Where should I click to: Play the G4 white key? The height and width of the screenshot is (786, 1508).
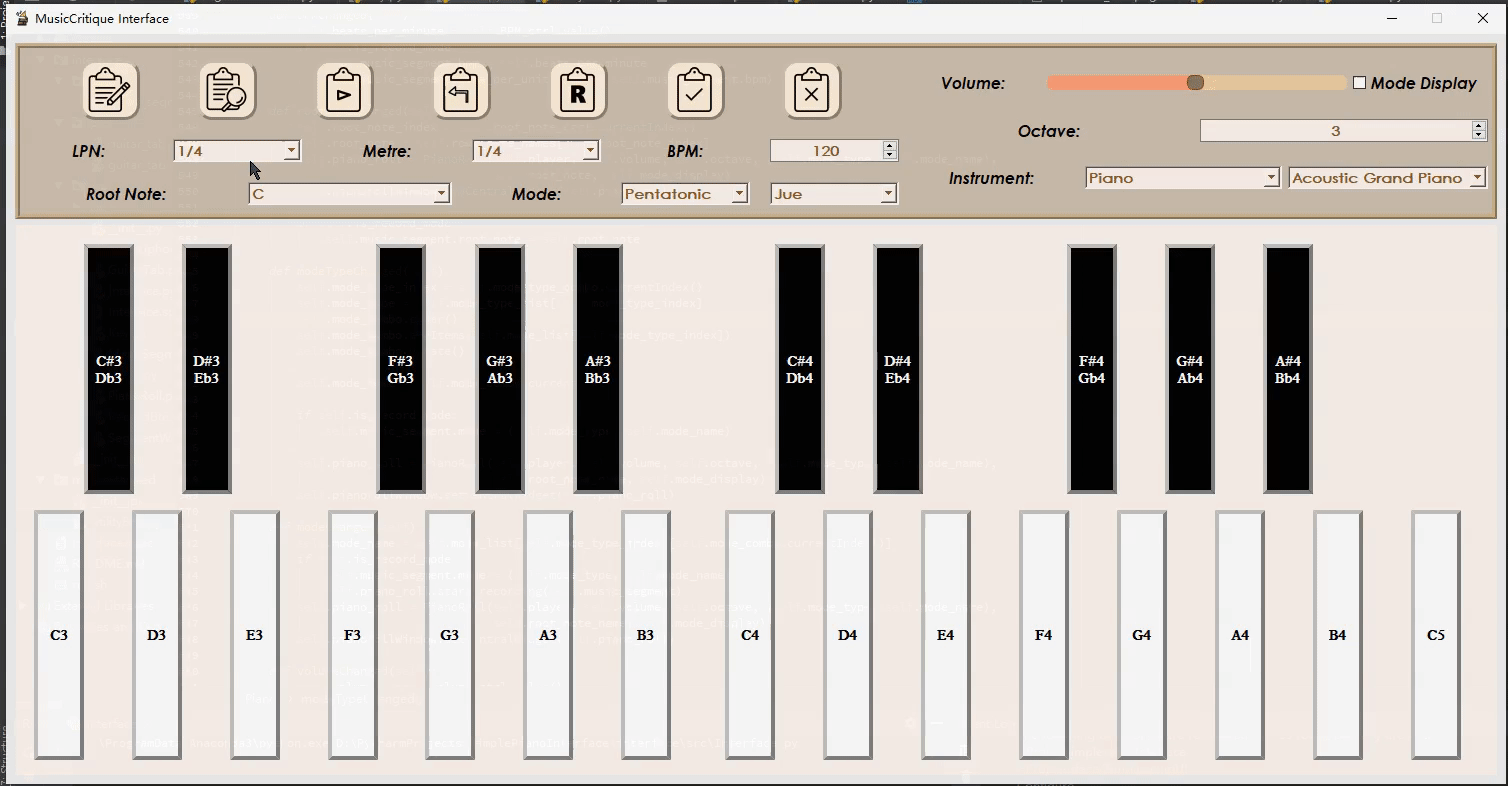pyautogui.click(x=1142, y=635)
